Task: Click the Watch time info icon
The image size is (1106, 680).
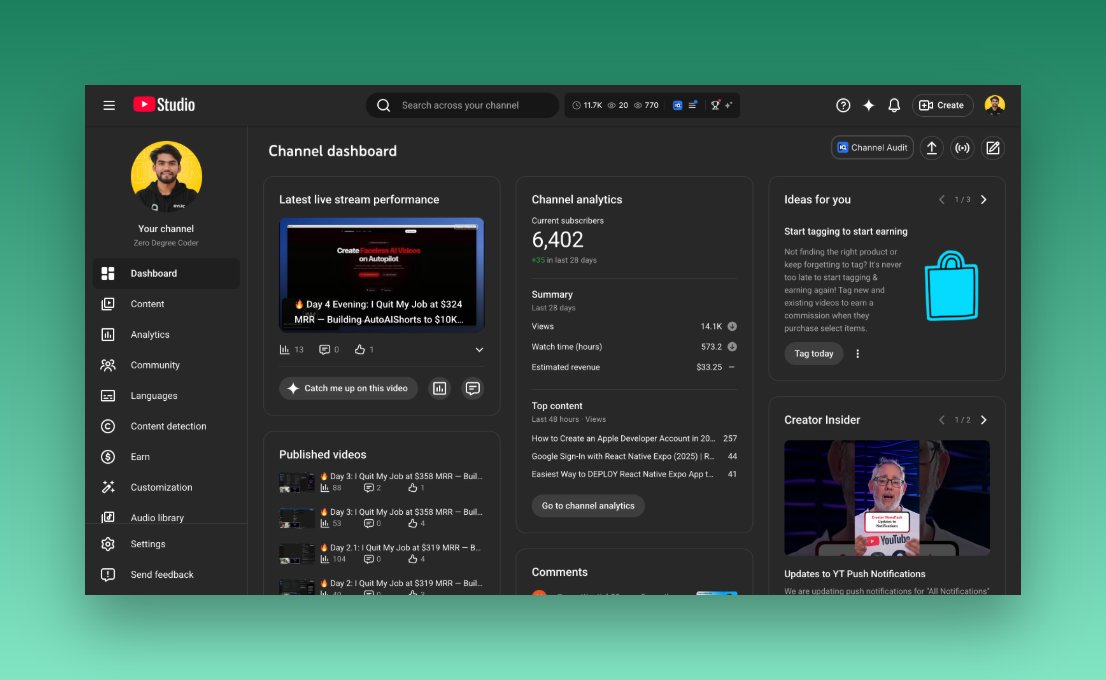Action: tap(732, 346)
